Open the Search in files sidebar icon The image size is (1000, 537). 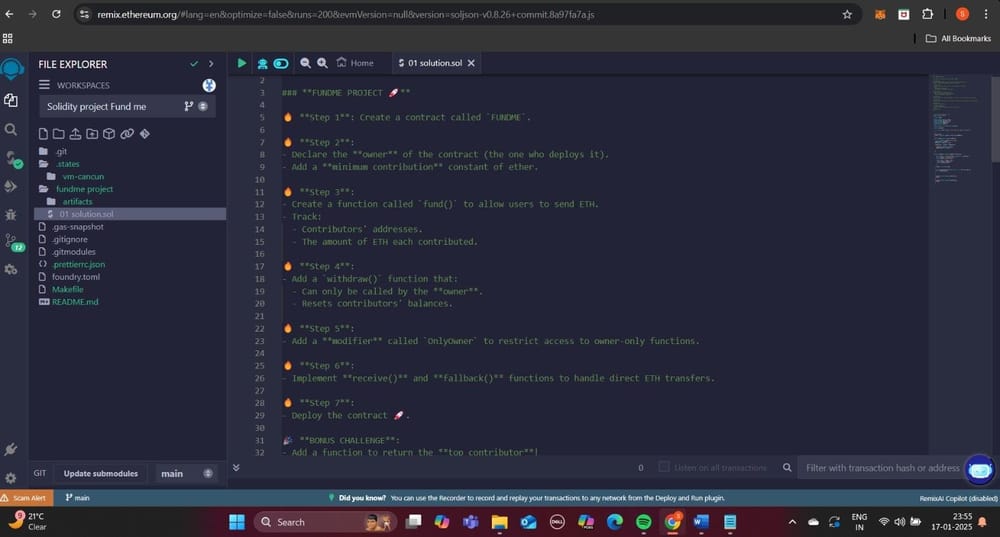[11, 129]
